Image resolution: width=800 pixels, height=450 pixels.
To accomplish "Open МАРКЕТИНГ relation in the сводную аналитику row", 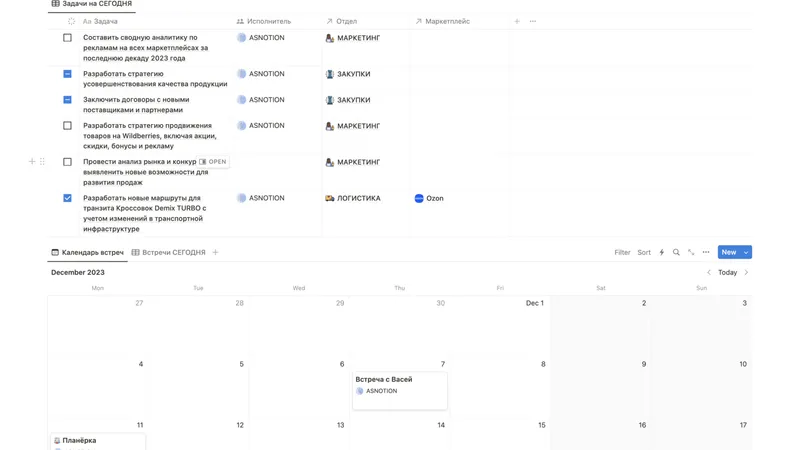I will 353,38.
